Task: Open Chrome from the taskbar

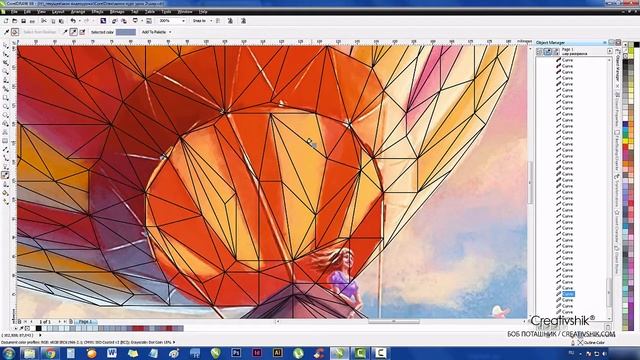Action: point(50,353)
